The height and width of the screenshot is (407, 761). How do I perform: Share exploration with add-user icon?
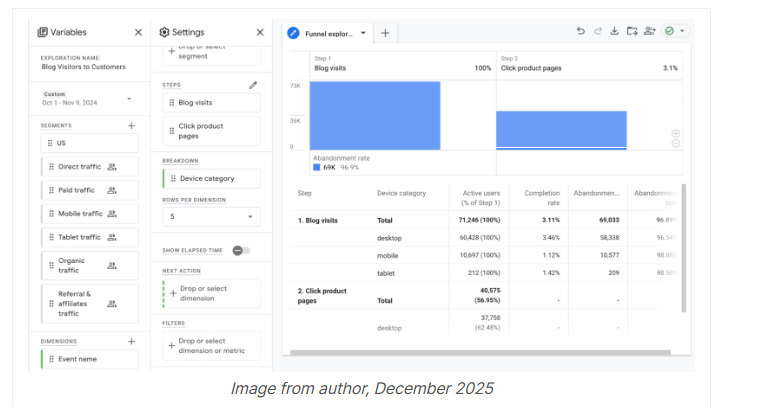pyautogui.click(x=650, y=32)
